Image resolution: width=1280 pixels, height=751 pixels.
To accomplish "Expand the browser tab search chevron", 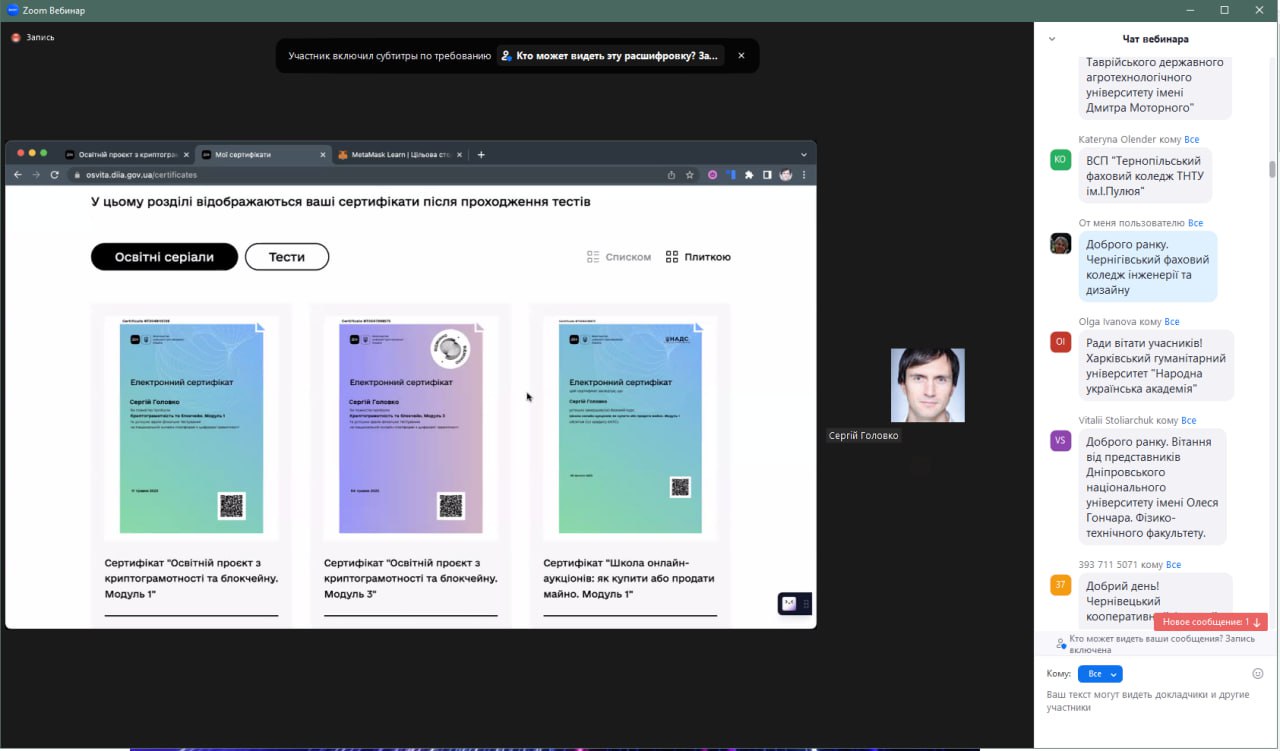I will (803, 155).
